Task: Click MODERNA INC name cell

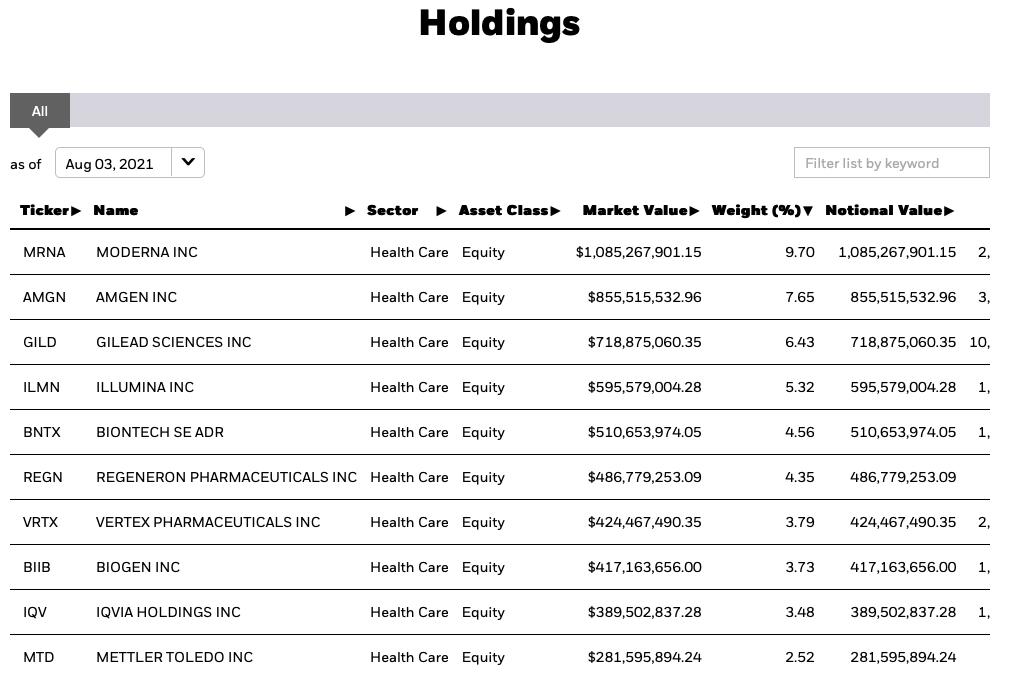Action: (x=147, y=252)
